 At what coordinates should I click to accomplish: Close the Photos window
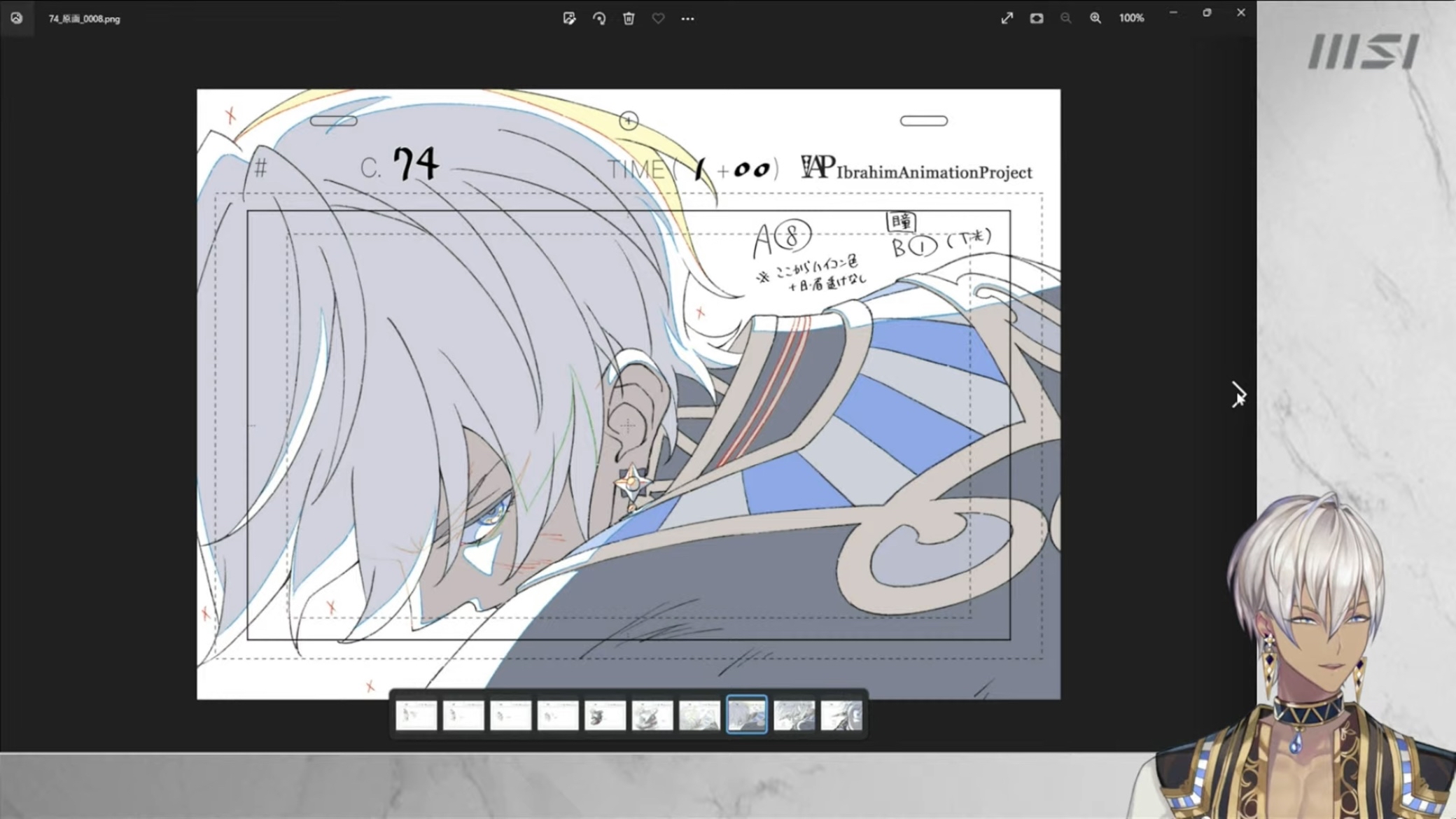tap(1240, 13)
